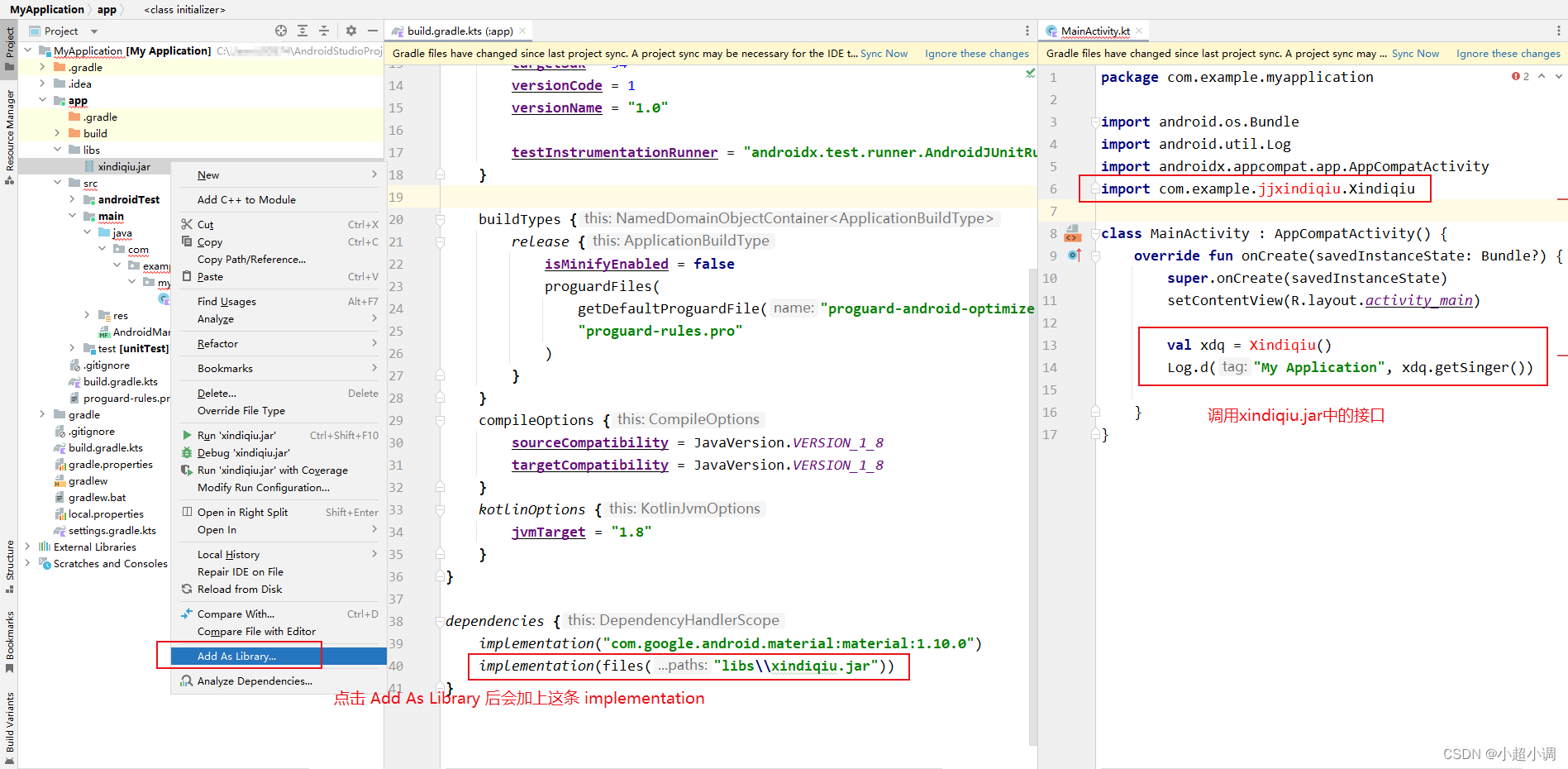Image resolution: width=1568 pixels, height=769 pixels.
Task: Expand the External Libraries node
Action: pos(27,547)
